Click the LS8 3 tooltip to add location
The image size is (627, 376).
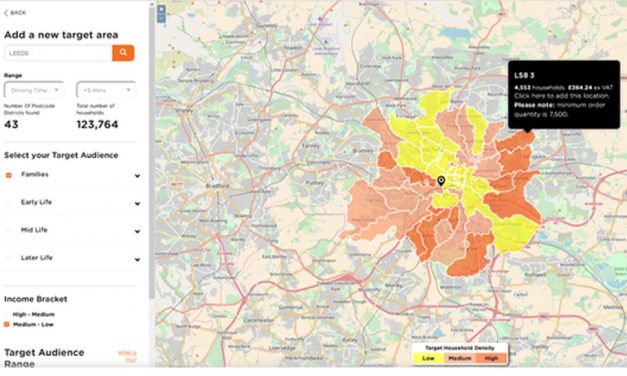pos(564,95)
